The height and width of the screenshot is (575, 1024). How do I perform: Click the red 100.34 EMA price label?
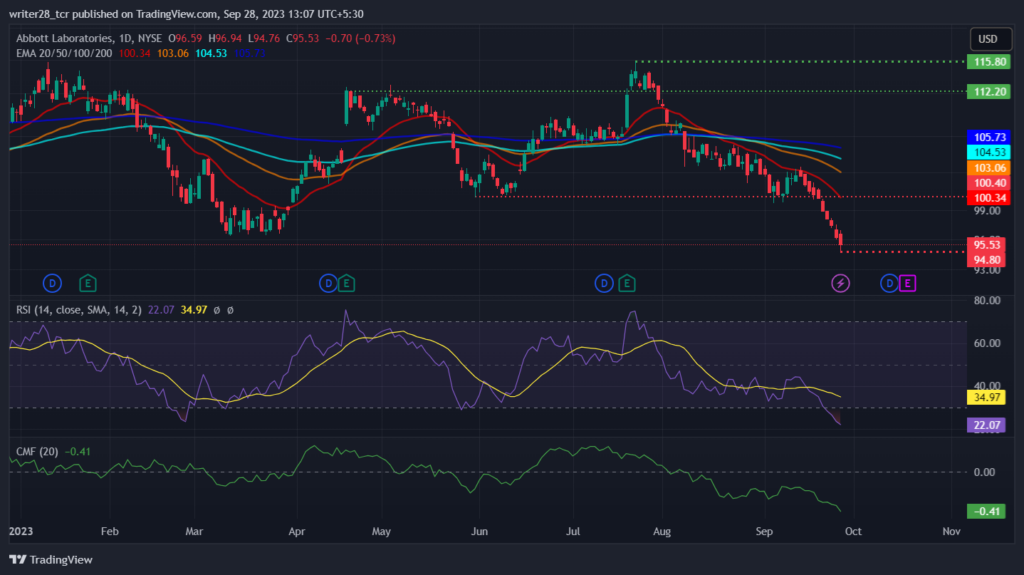[x=989, y=198]
